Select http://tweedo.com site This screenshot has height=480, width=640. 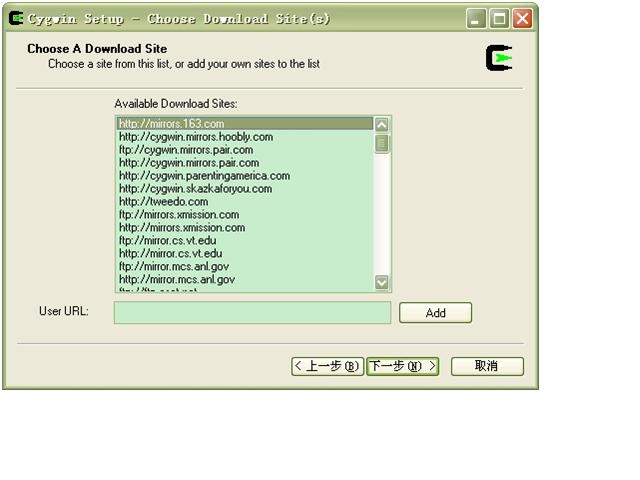click(245, 202)
